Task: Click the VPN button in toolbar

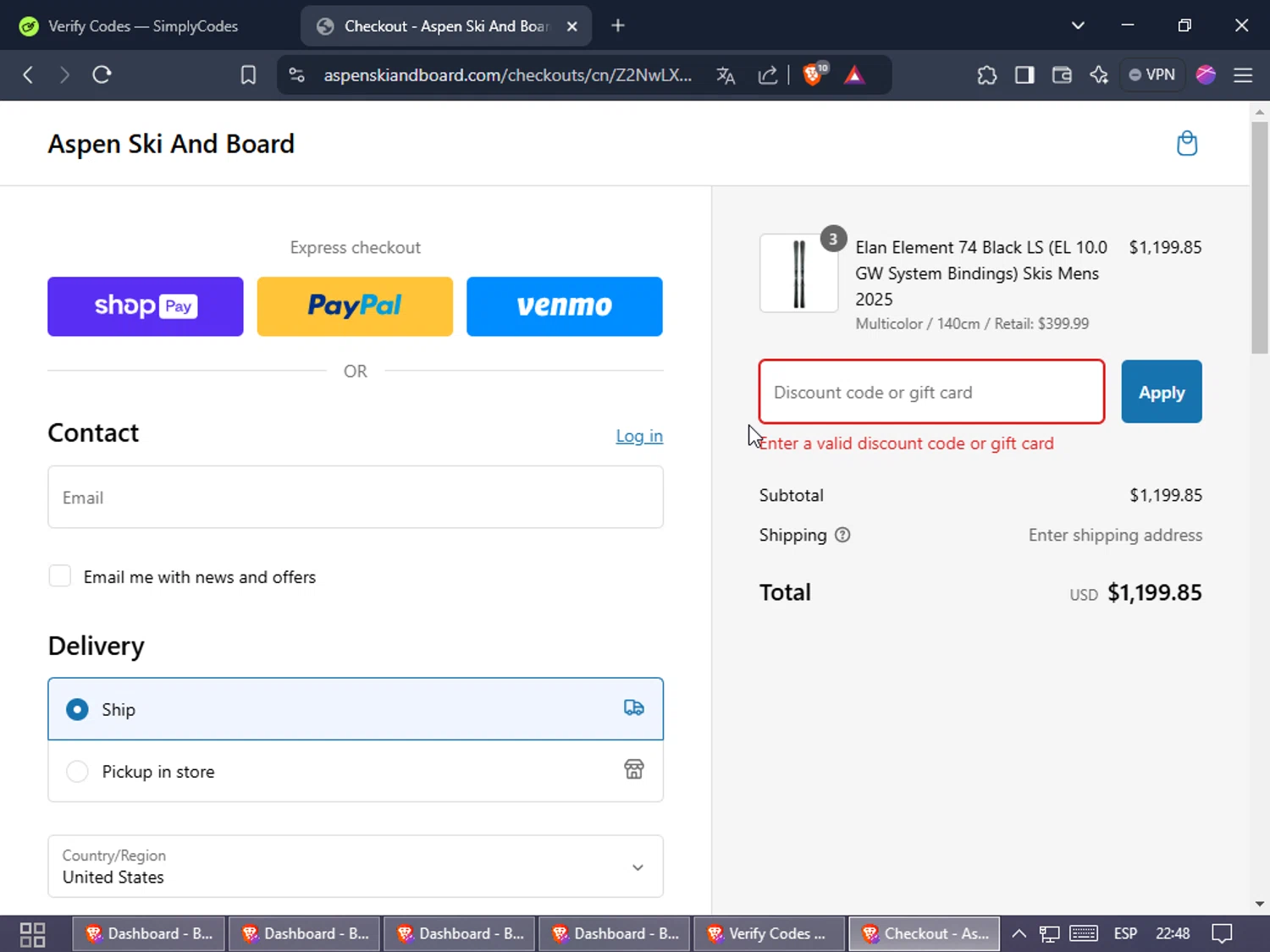Action: pos(1152,75)
